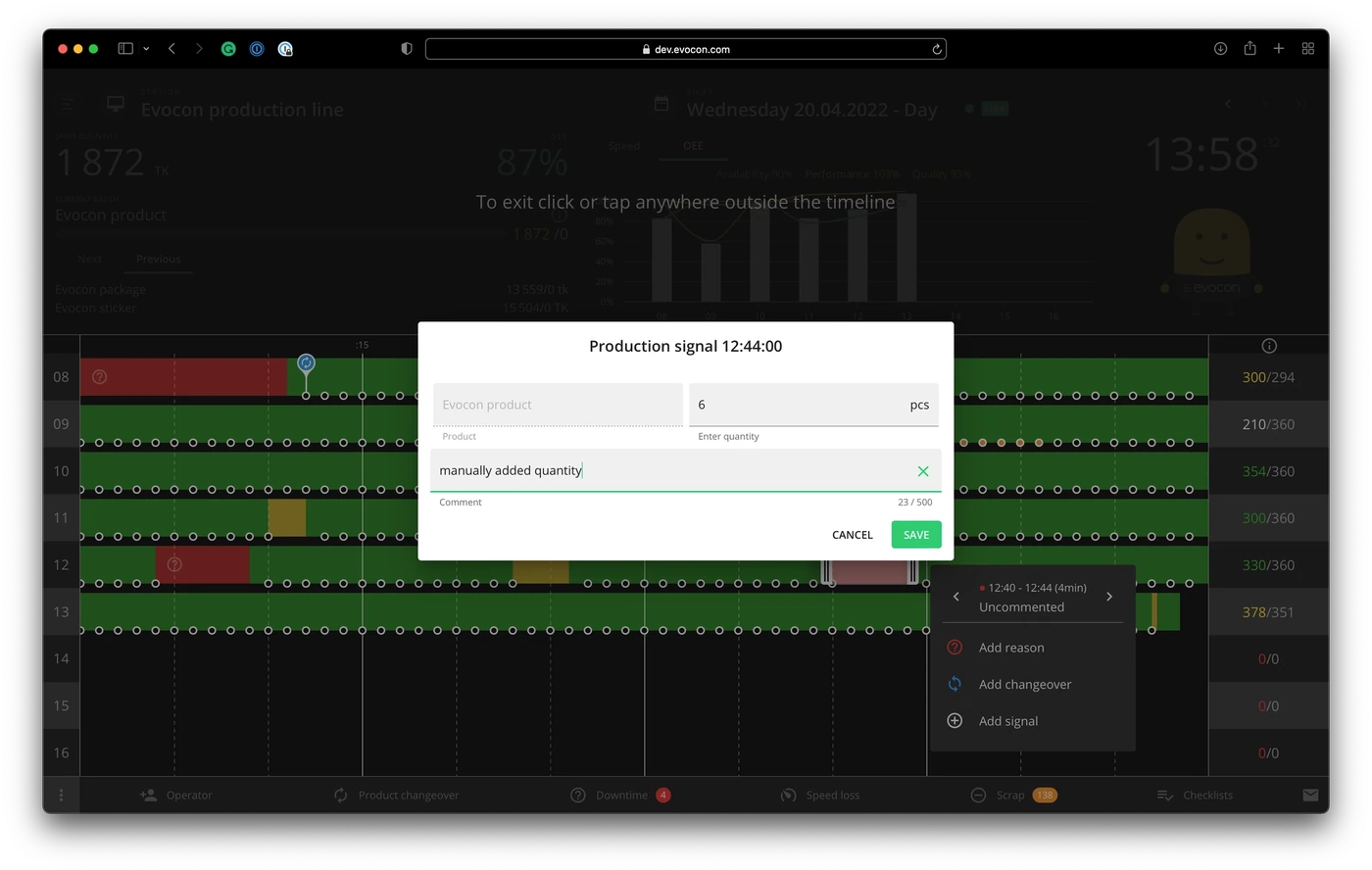The height and width of the screenshot is (870, 1372).
Task: Open a new tab with plus icon
Action: point(1279,49)
